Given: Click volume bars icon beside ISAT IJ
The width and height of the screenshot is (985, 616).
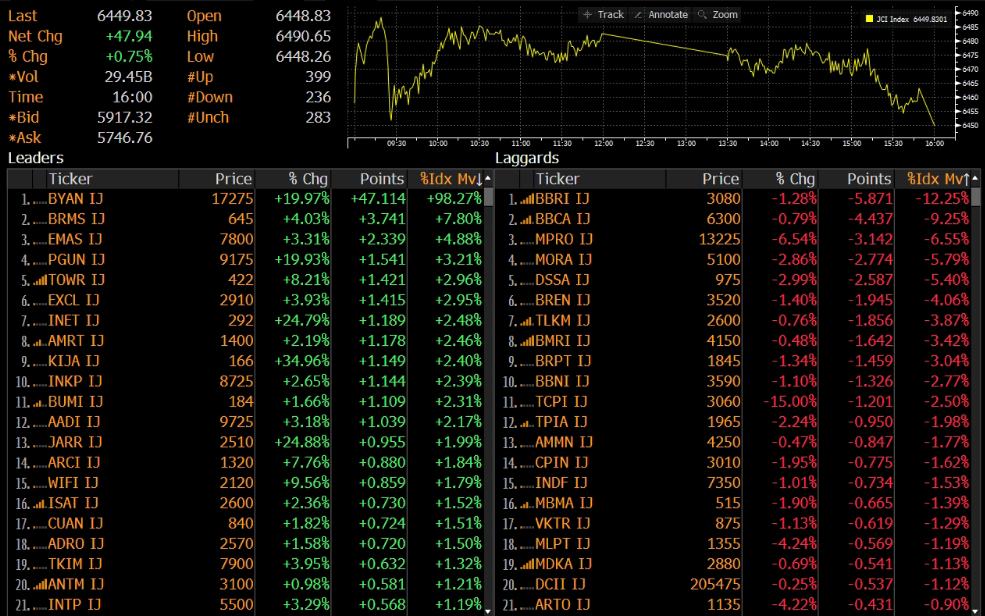Looking at the screenshot, I should point(40,504).
